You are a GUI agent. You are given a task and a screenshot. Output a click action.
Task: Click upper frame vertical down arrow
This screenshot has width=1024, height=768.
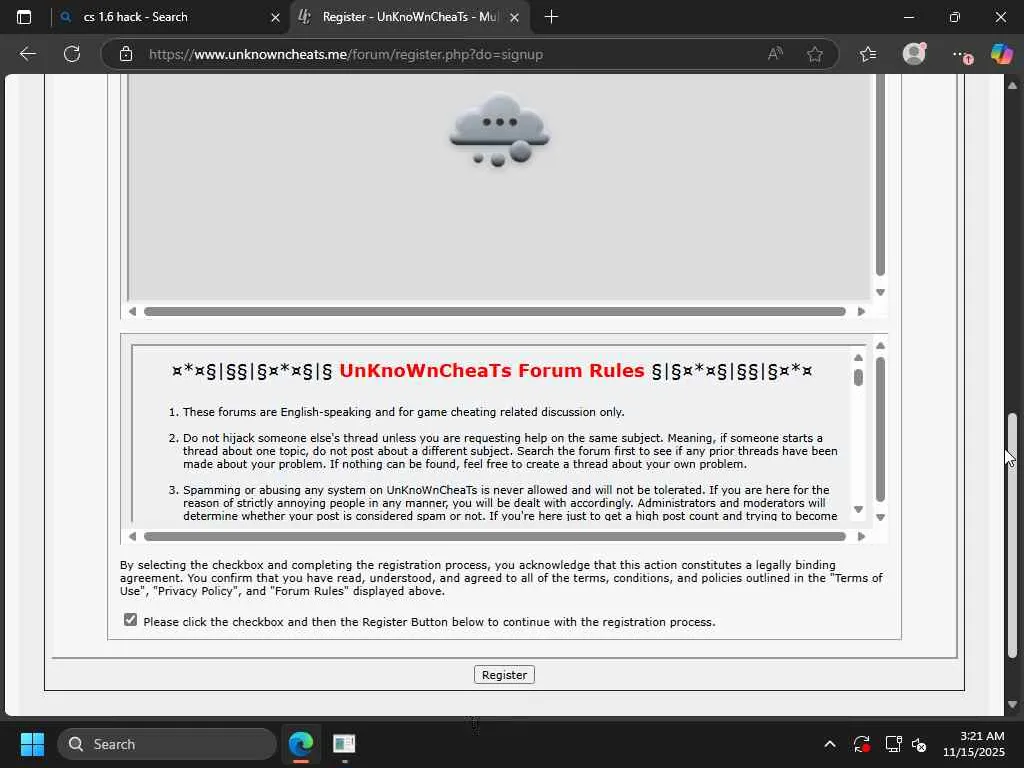(880, 292)
